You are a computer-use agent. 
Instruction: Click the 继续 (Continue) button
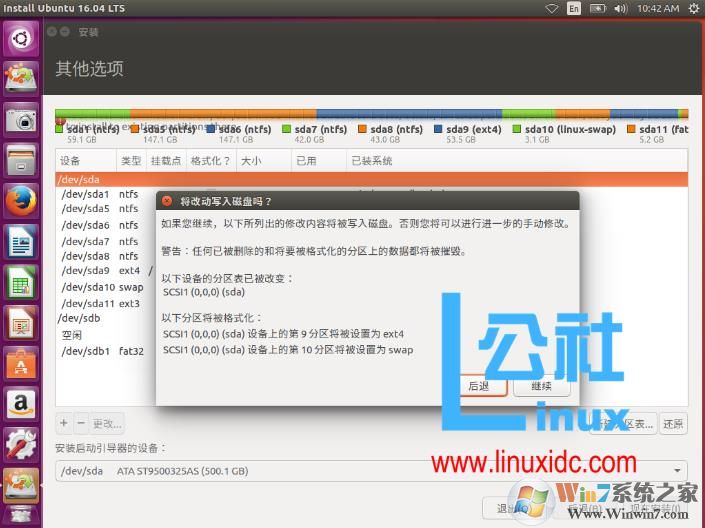coord(542,386)
